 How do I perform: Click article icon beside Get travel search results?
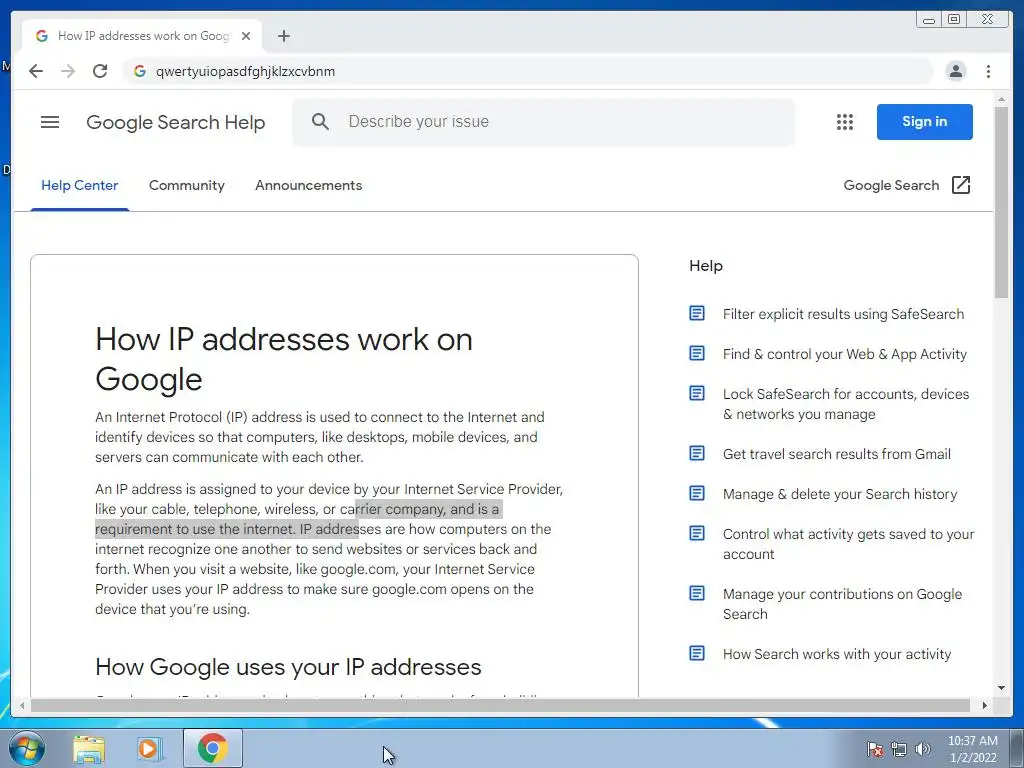tap(697, 453)
